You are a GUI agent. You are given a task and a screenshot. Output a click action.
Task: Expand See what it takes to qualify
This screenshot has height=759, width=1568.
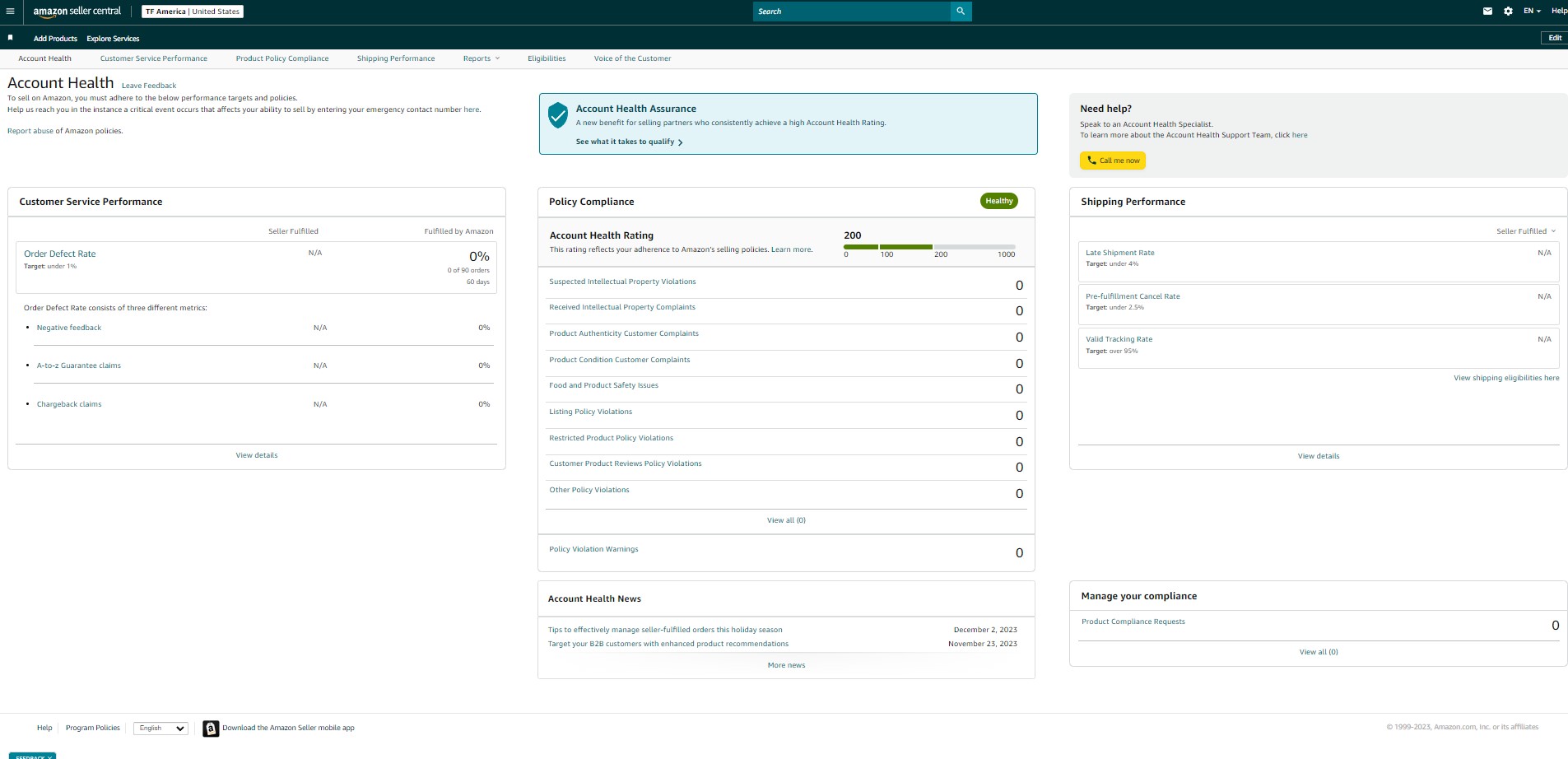tap(629, 142)
